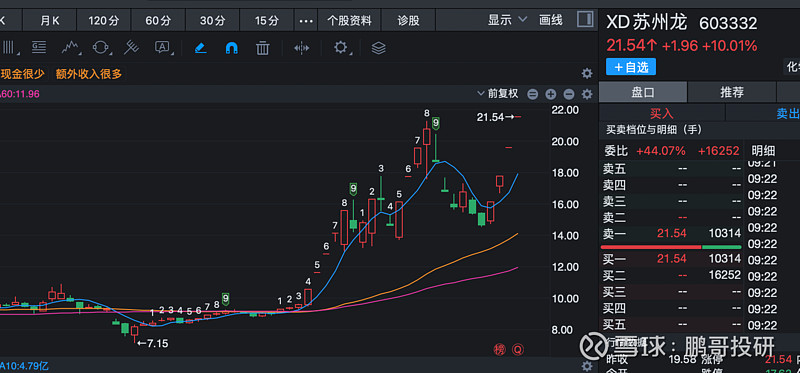Add stock with +自选 button
The height and width of the screenshot is (373, 800).
tap(631, 67)
